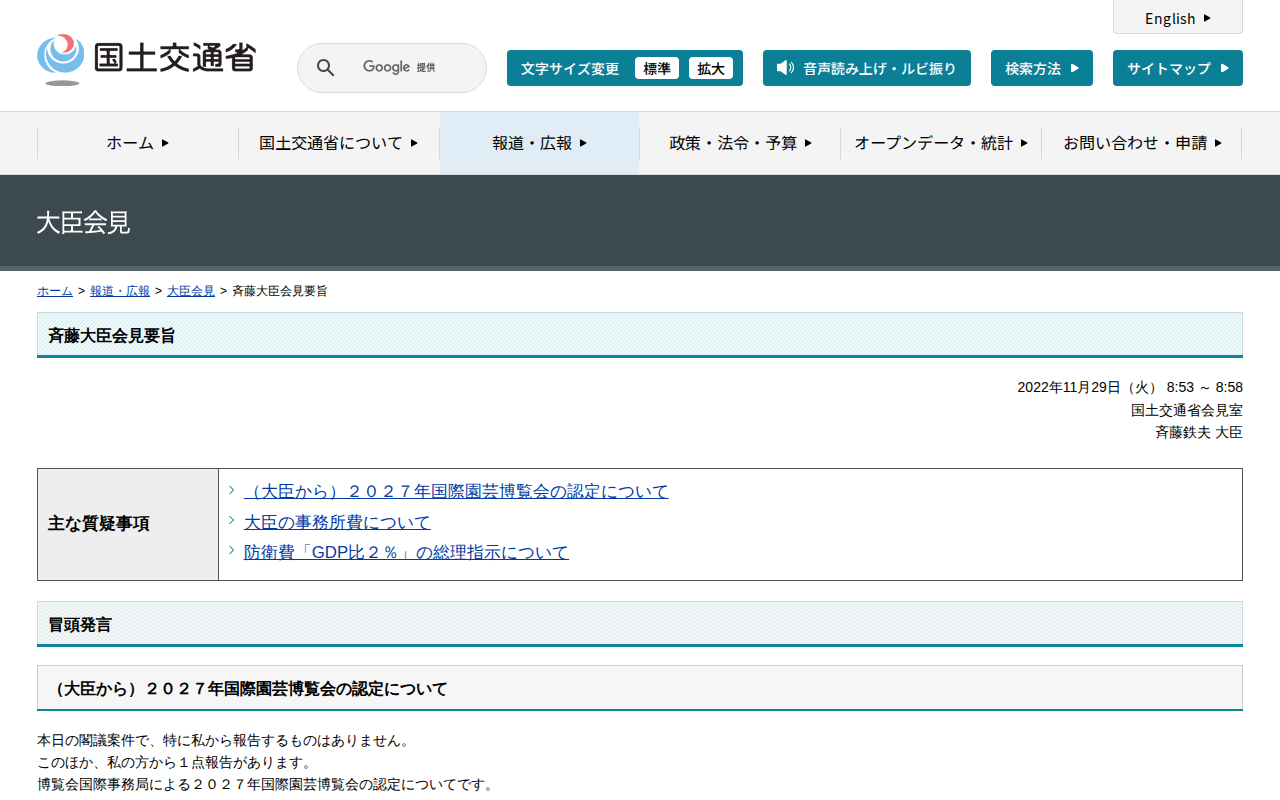Click the arrow icon beside 大臣の事務所費について

tap(232, 520)
